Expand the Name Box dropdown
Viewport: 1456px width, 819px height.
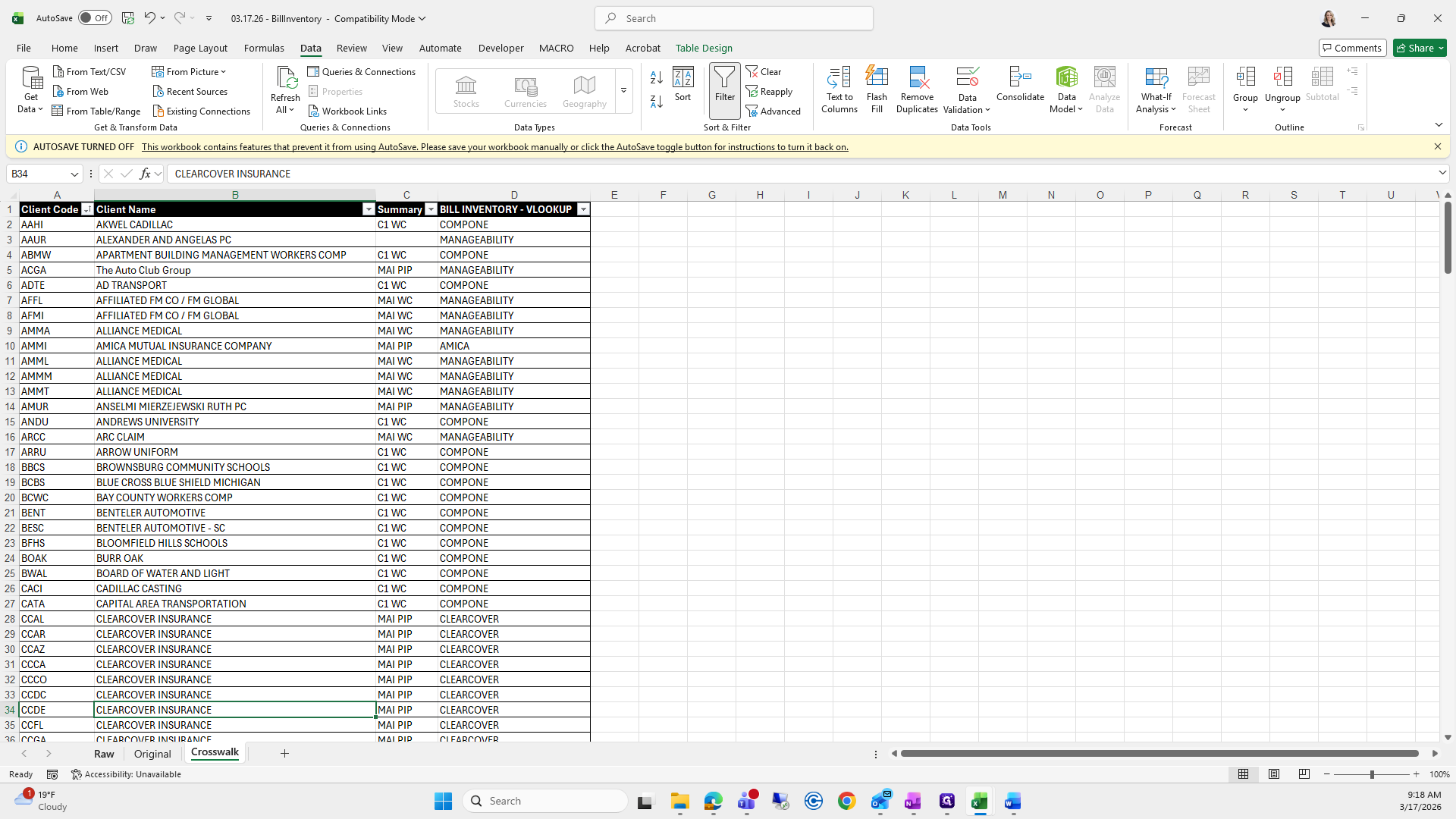(x=74, y=174)
